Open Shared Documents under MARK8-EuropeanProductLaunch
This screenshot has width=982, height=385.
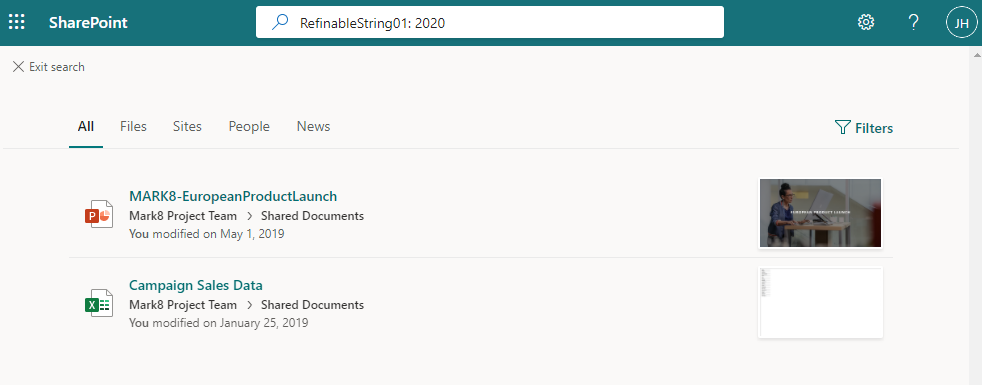click(x=313, y=216)
